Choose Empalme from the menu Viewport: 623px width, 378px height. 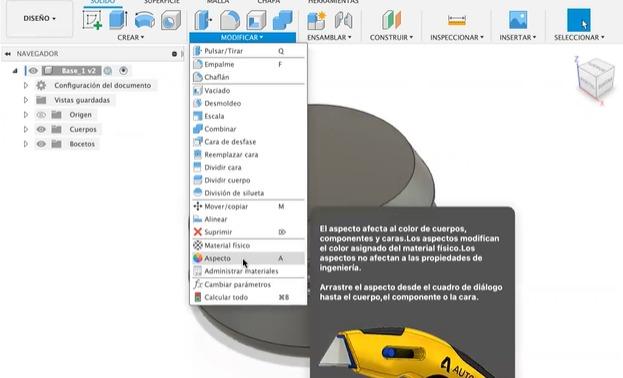pos(248,64)
